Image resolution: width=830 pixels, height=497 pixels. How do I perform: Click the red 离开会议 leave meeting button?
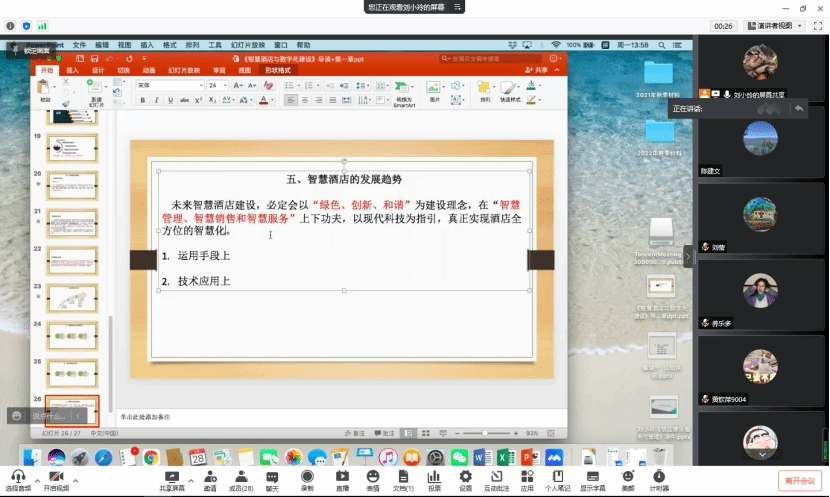pyautogui.click(x=801, y=481)
